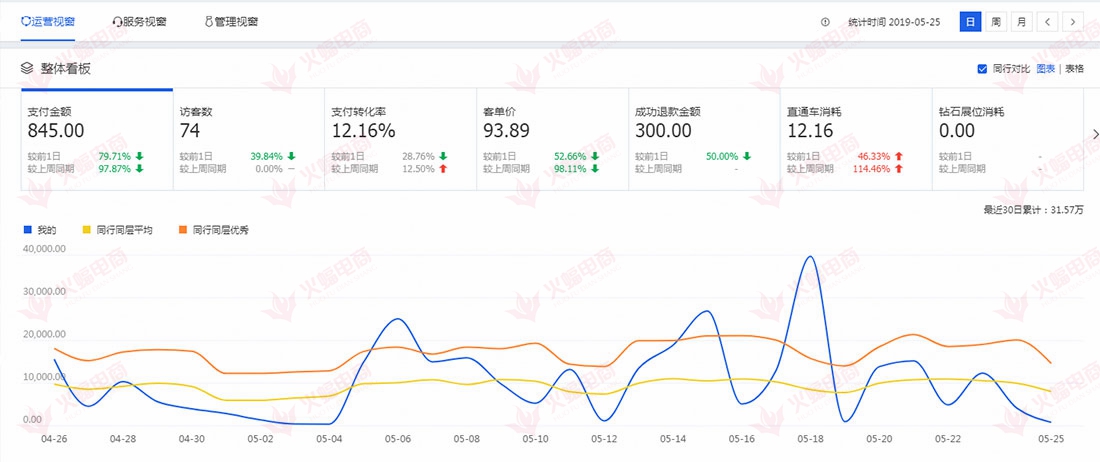Click the info icon beside 统计时间

[825, 21]
